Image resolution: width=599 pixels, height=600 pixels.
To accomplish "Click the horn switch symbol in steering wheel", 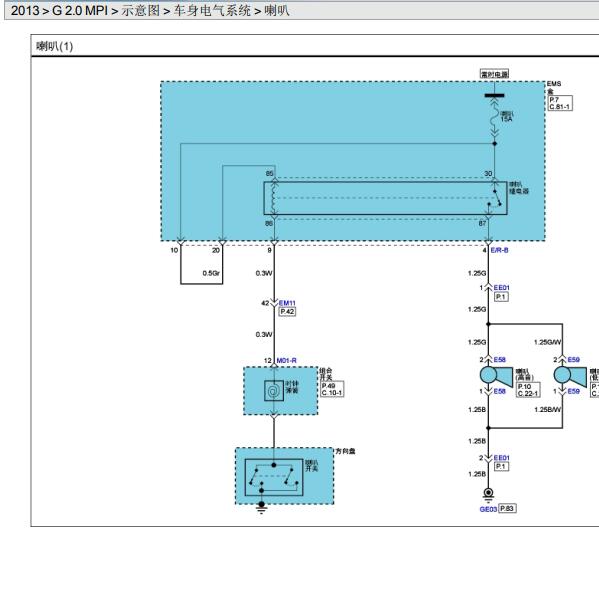I will pyautogui.click(x=274, y=477).
